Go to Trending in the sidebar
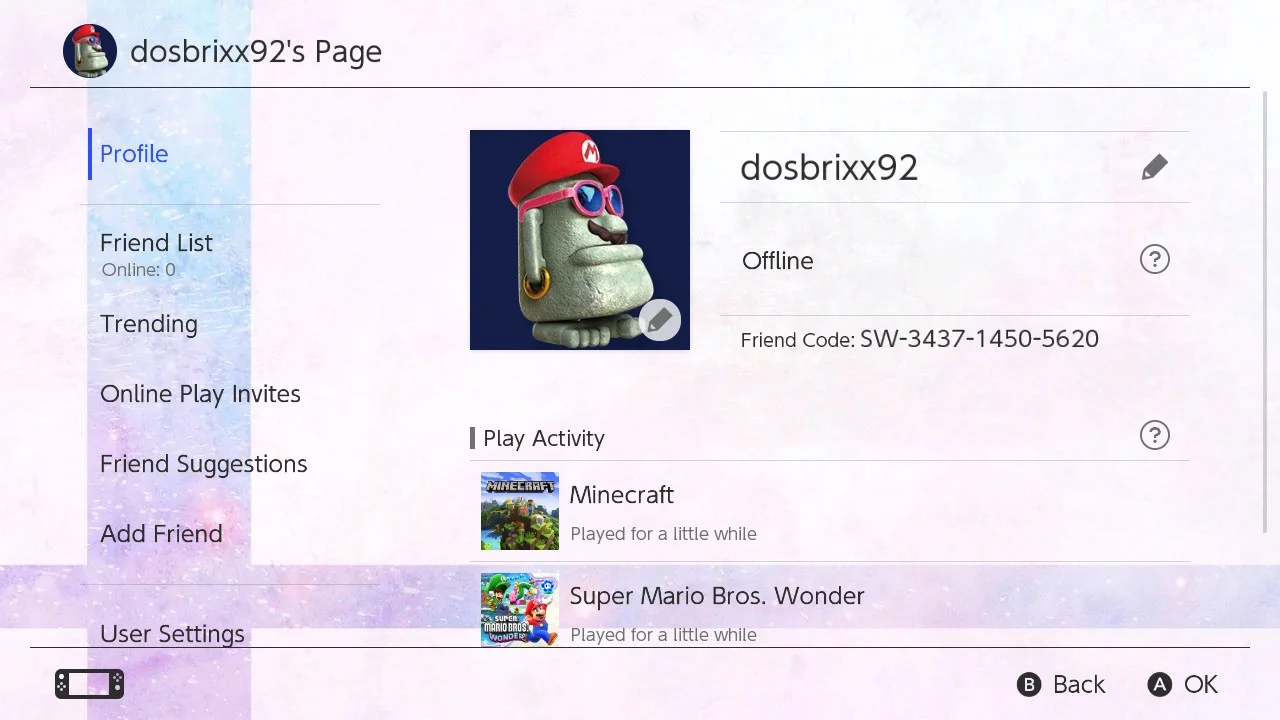This screenshot has height=720, width=1280. point(149,324)
